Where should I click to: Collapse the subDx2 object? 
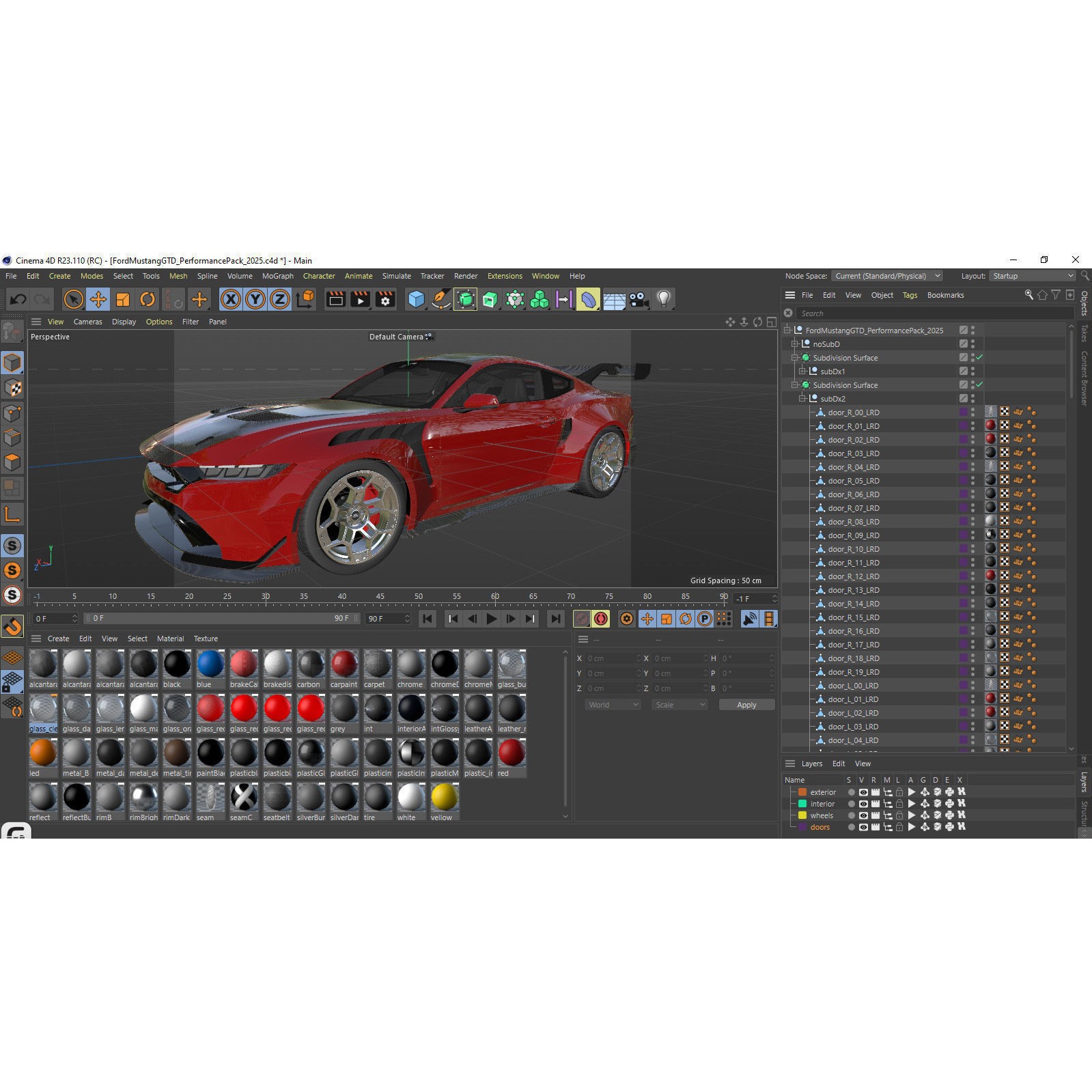click(802, 398)
